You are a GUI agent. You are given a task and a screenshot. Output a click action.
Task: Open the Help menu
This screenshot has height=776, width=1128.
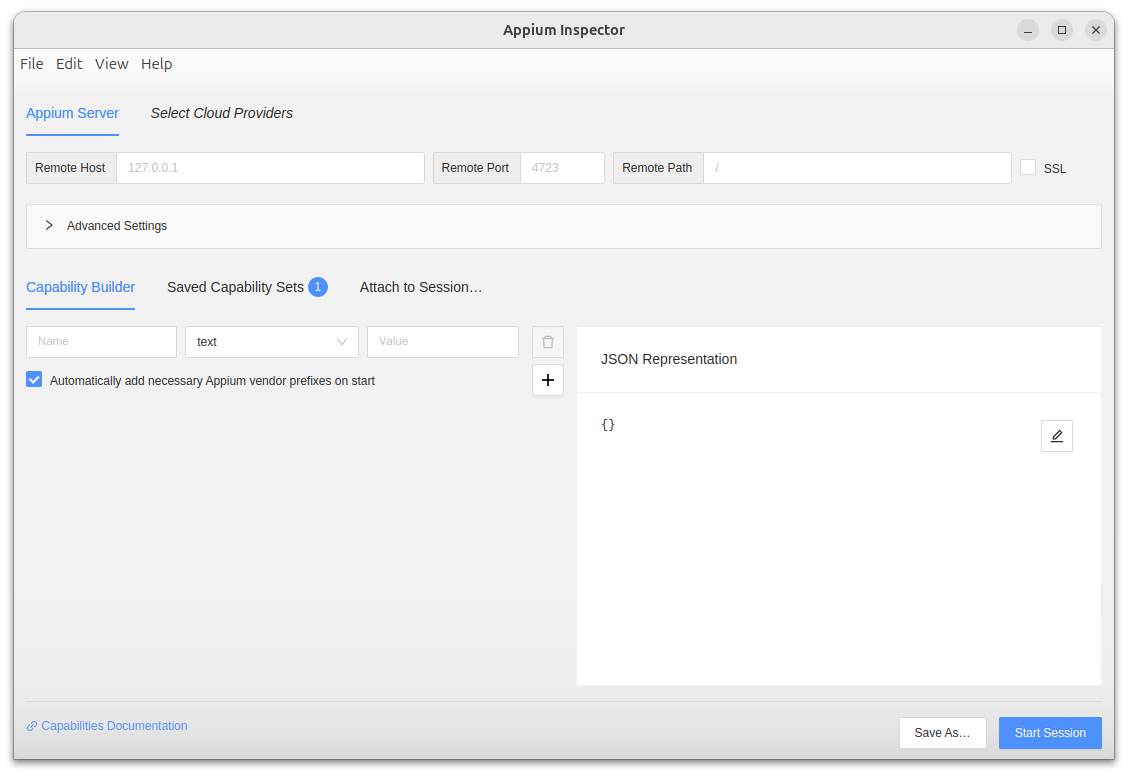point(157,64)
